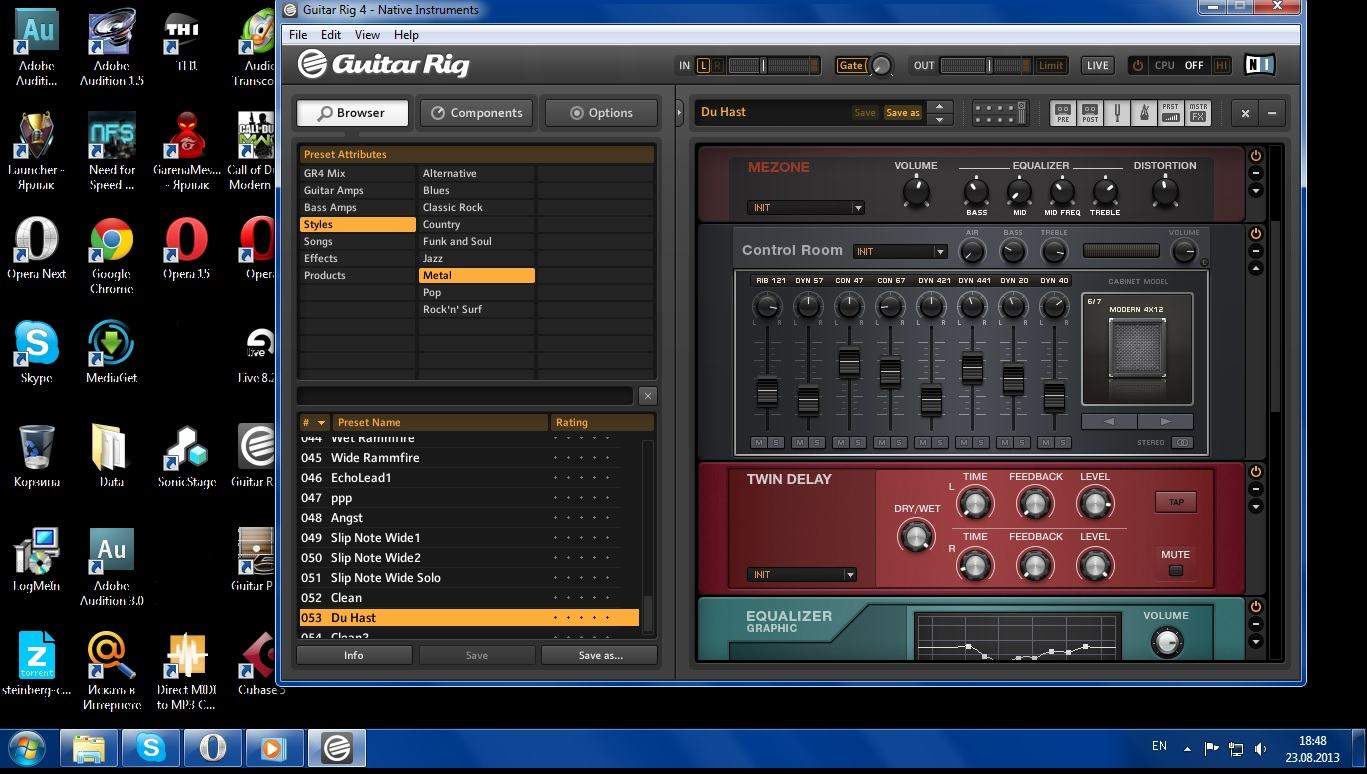Show the Metronome module
This screenshot has height=774, width=1367.
tap(1143, 113)
